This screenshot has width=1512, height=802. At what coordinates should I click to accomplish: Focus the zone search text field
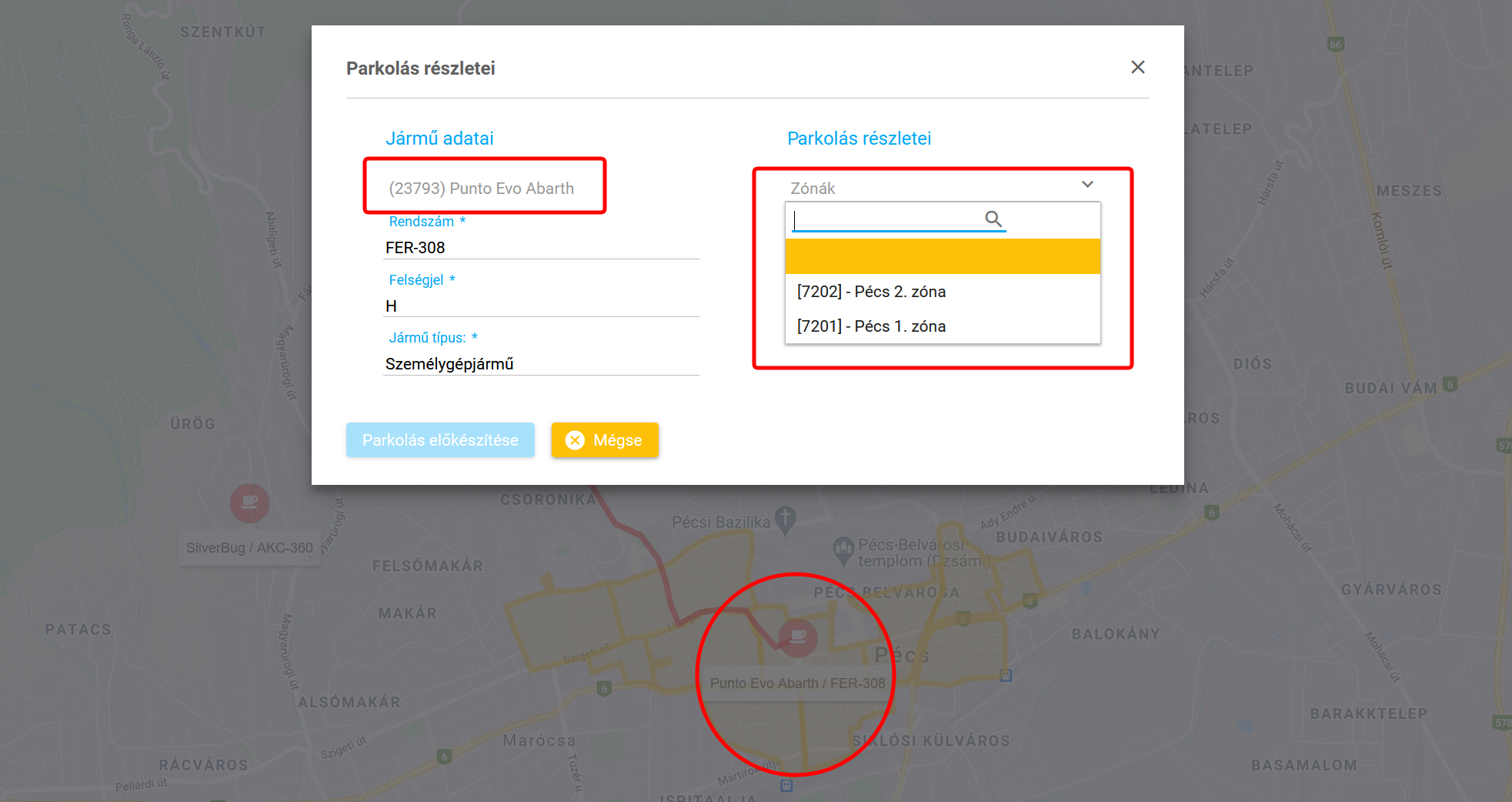click(886, 220)
